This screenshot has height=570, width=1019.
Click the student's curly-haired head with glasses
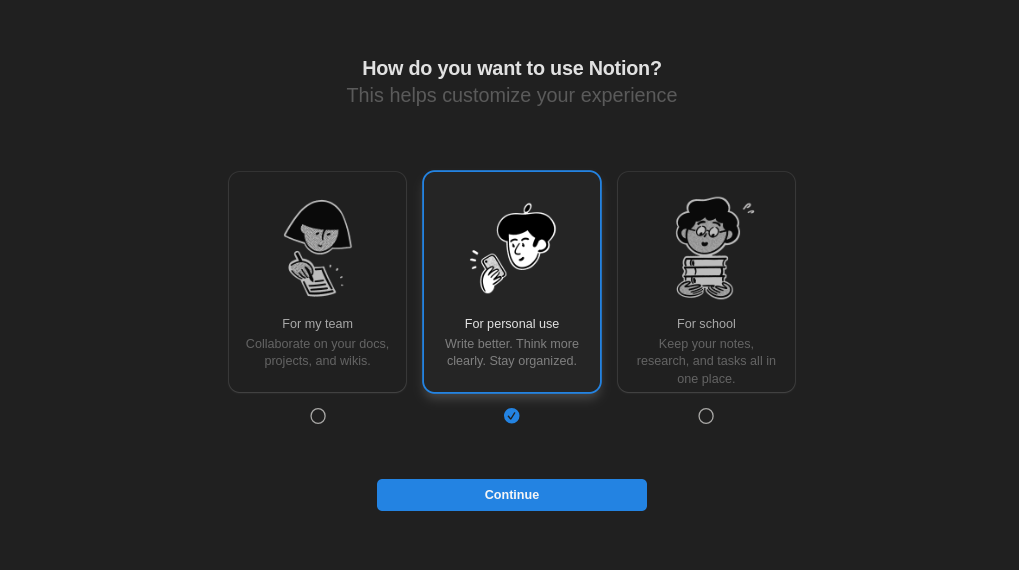pos(707,225)
